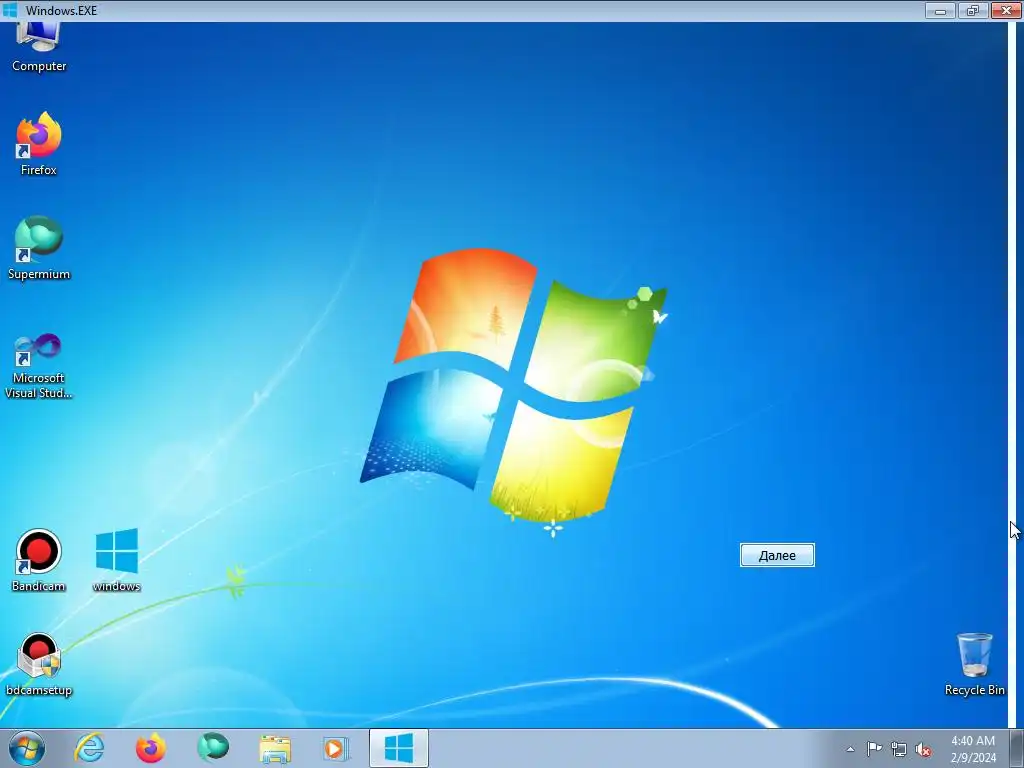Click the Windows.EXE taskbar button
The width and height of the screenshot is (1024, 768).
(398, 748)
